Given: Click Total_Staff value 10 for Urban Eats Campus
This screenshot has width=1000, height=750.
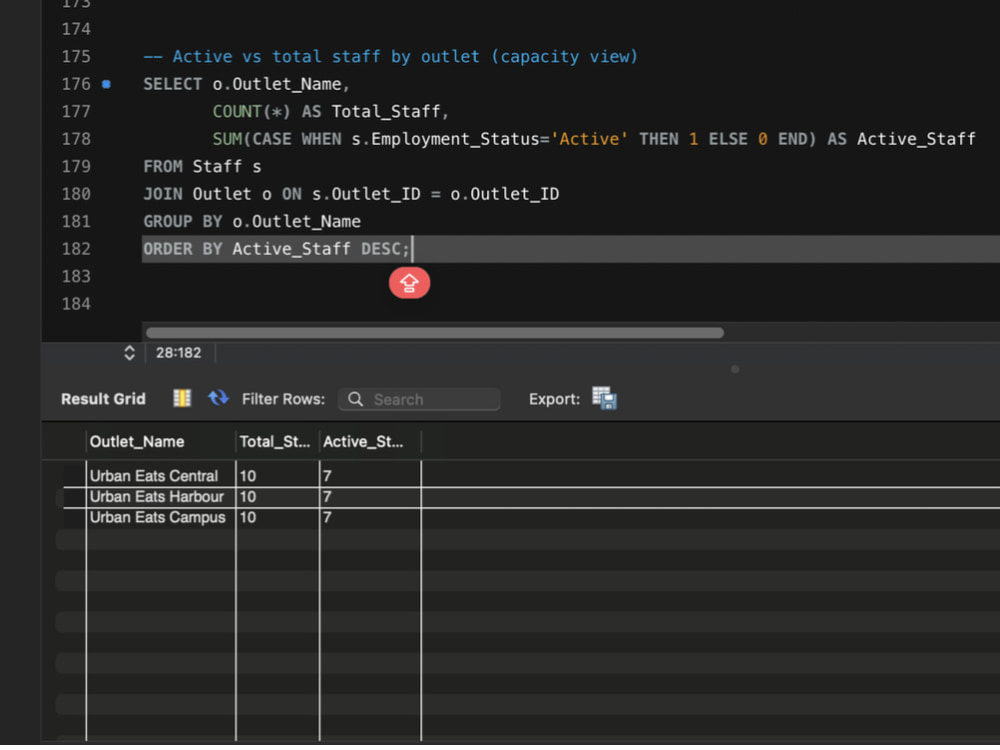Looking at the screenshot, I should [x=277, y=517].
